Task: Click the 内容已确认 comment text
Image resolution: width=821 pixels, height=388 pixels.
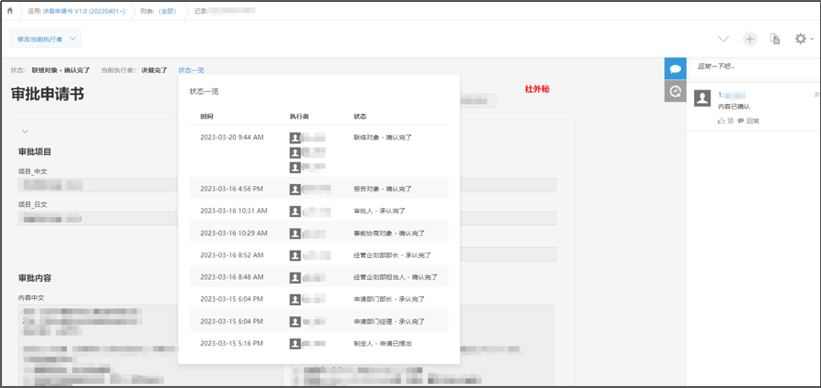Action: tap(734, 106)
